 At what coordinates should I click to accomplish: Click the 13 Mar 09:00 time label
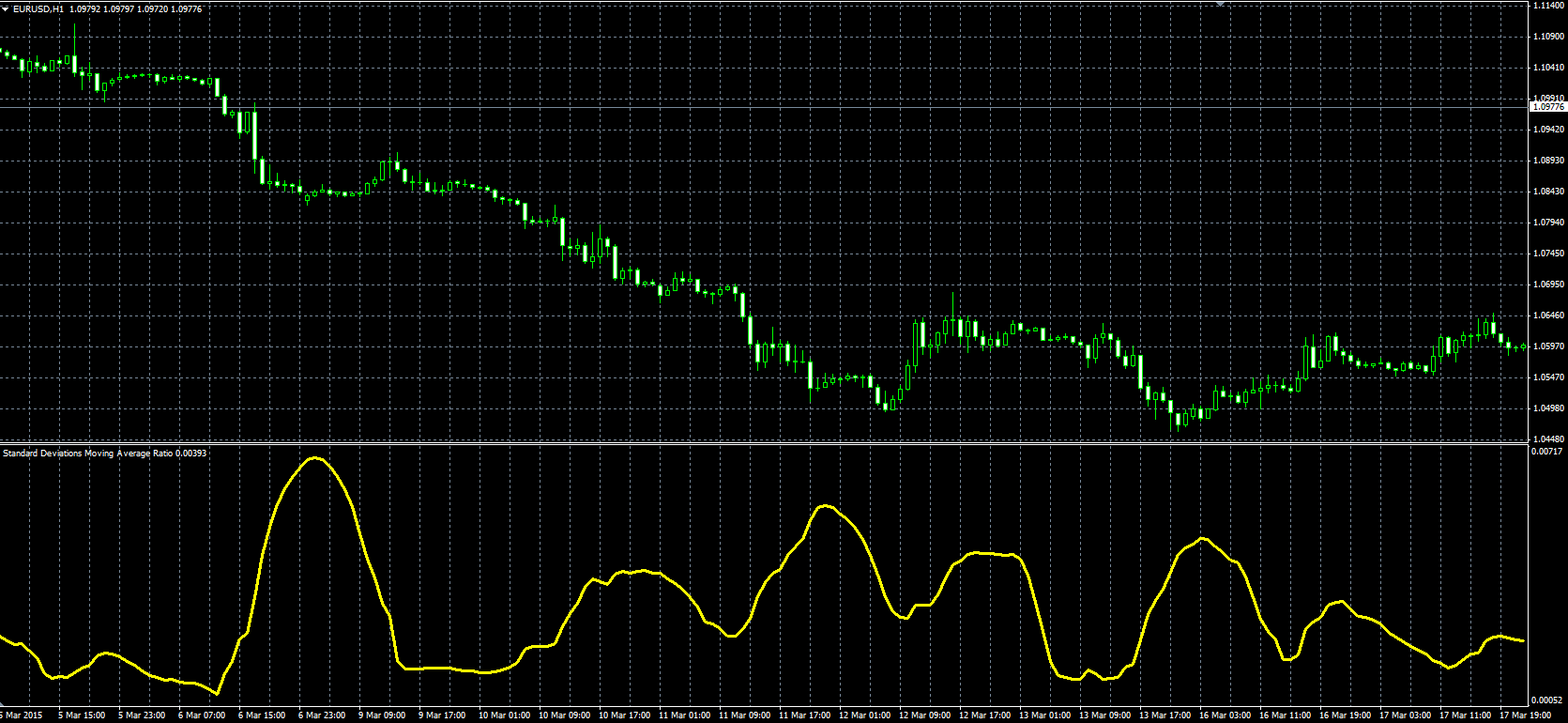click(x=1104, y=715)
